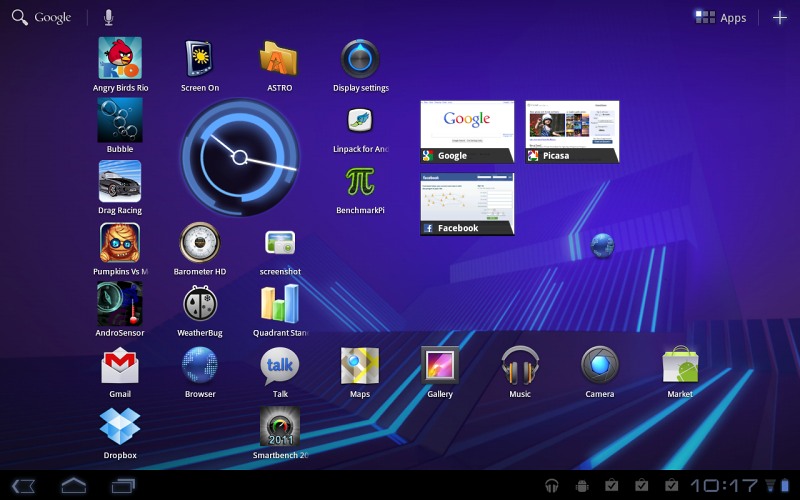Open the Apps drawer
This screenshot has width=800, height=500.
click(721, 18)
